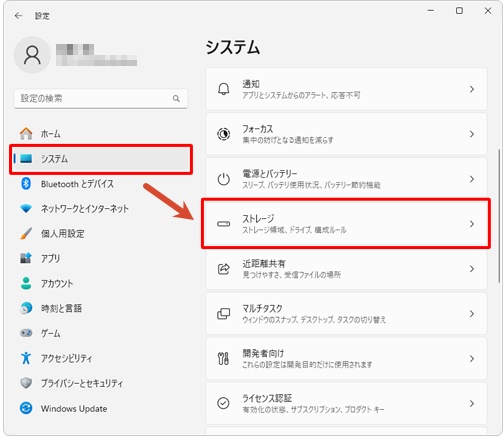The width and height of the screenshot is (503, 438).
Task: Open the 近距離共有 settings title
Action: pos(263,263)
